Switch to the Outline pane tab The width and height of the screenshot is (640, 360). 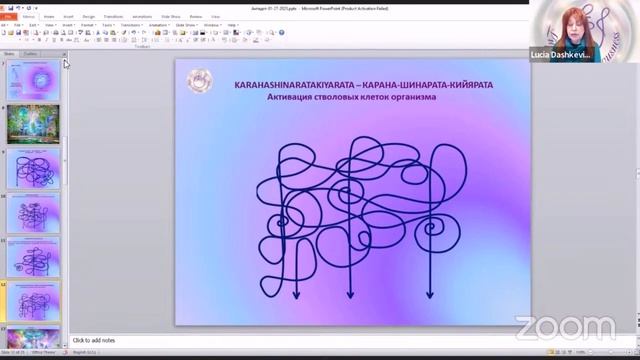coord(30,54)
